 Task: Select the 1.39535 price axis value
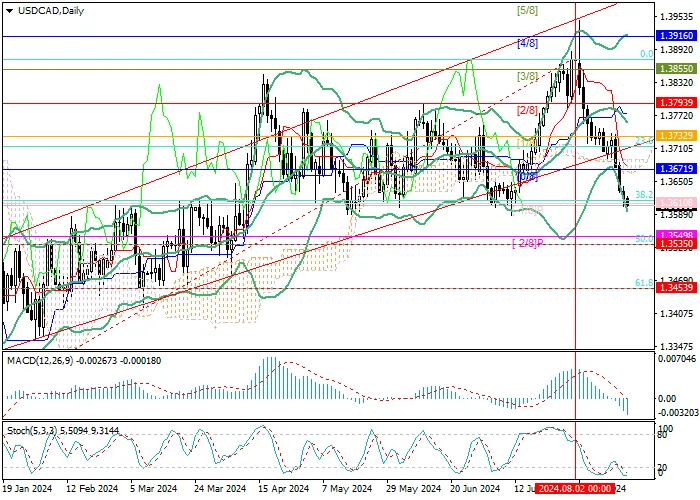(x=678, y=17)
